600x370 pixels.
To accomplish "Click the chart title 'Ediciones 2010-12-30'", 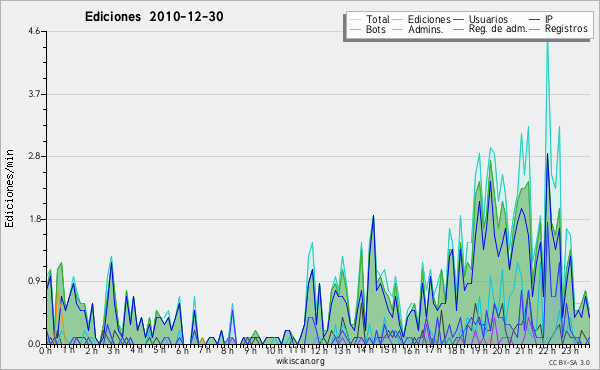I will coord(154,17).
